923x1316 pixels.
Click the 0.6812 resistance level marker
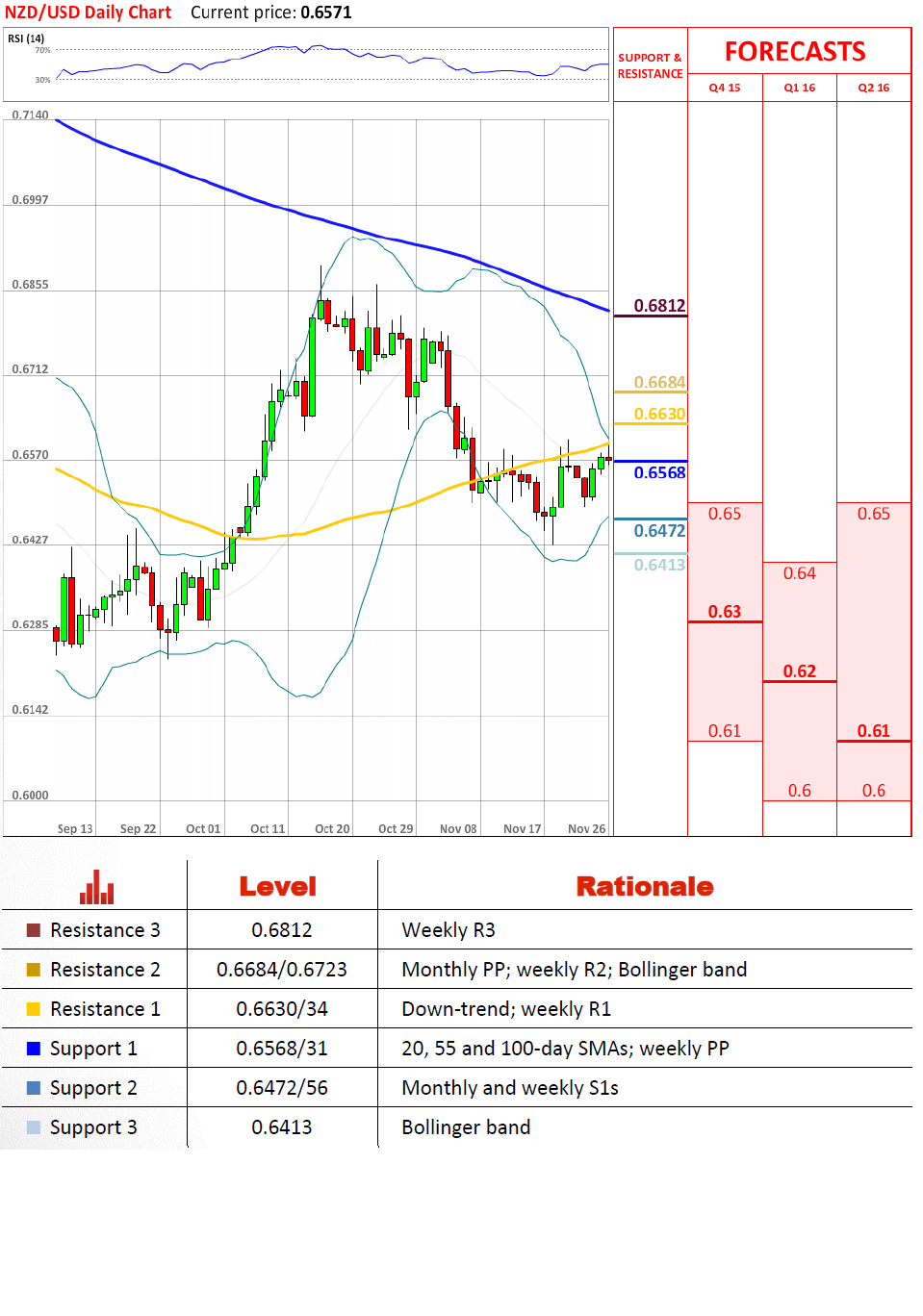(659, 306)
